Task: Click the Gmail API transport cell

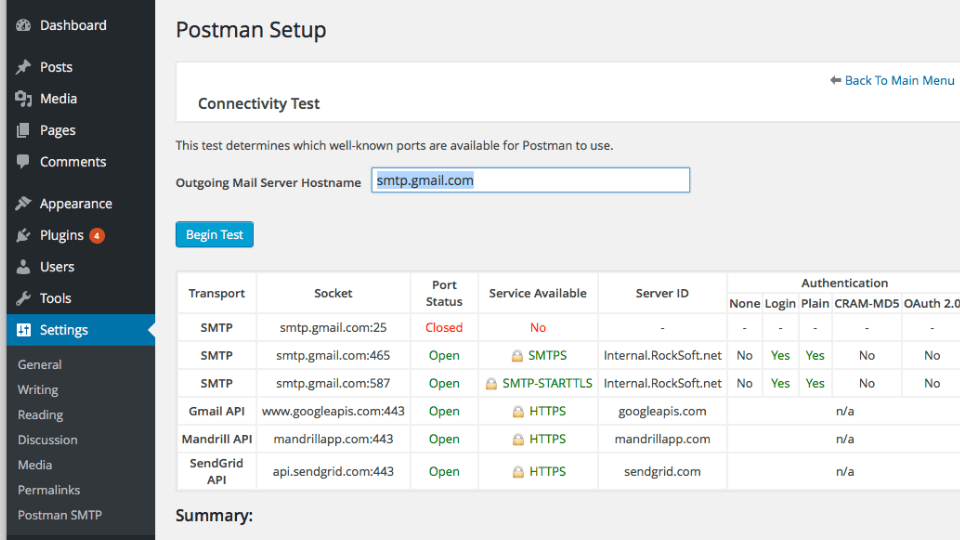Action: coord(217,411)
